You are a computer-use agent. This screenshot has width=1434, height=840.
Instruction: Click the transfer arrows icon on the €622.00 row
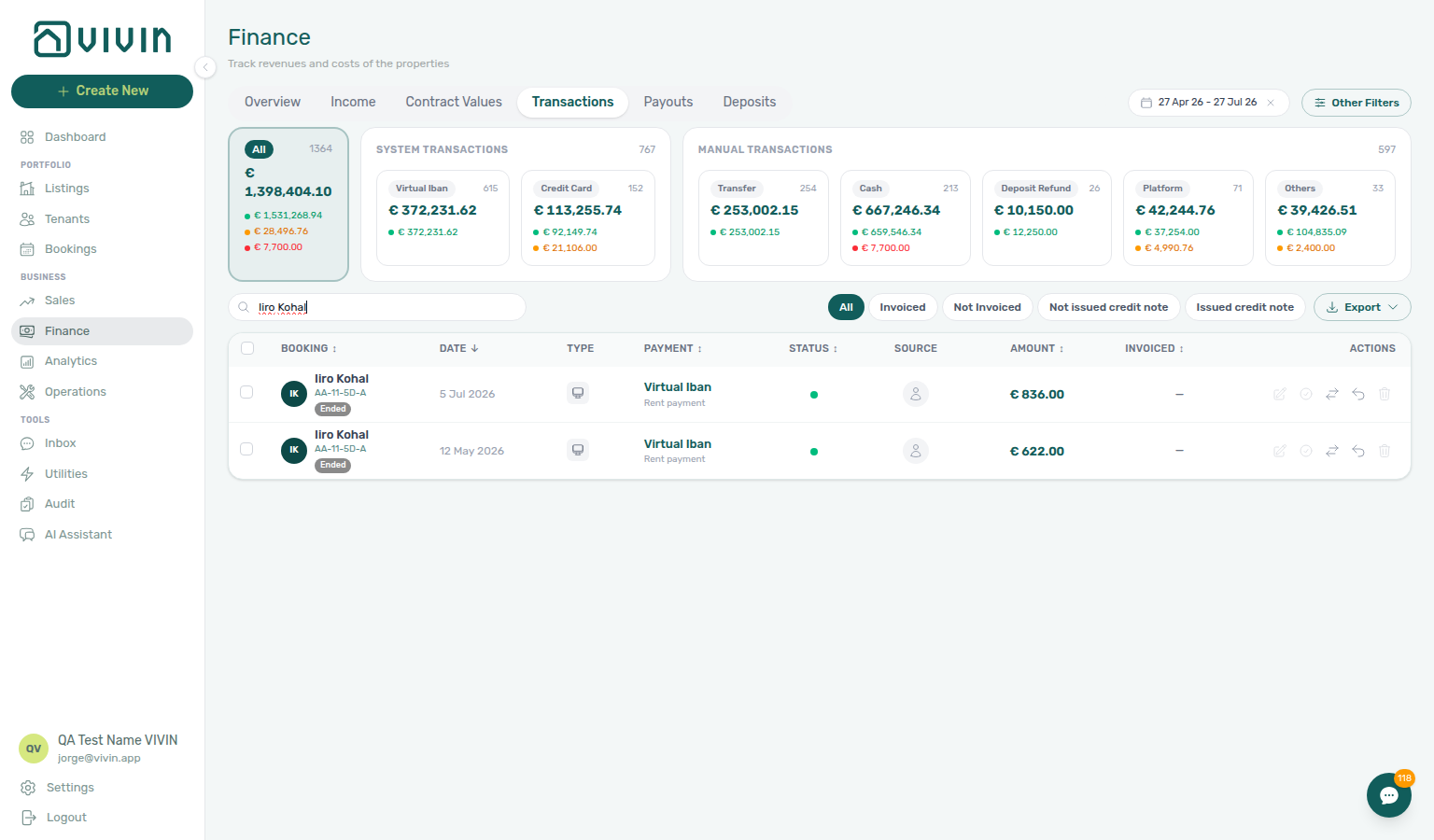tap(1332, 451)
